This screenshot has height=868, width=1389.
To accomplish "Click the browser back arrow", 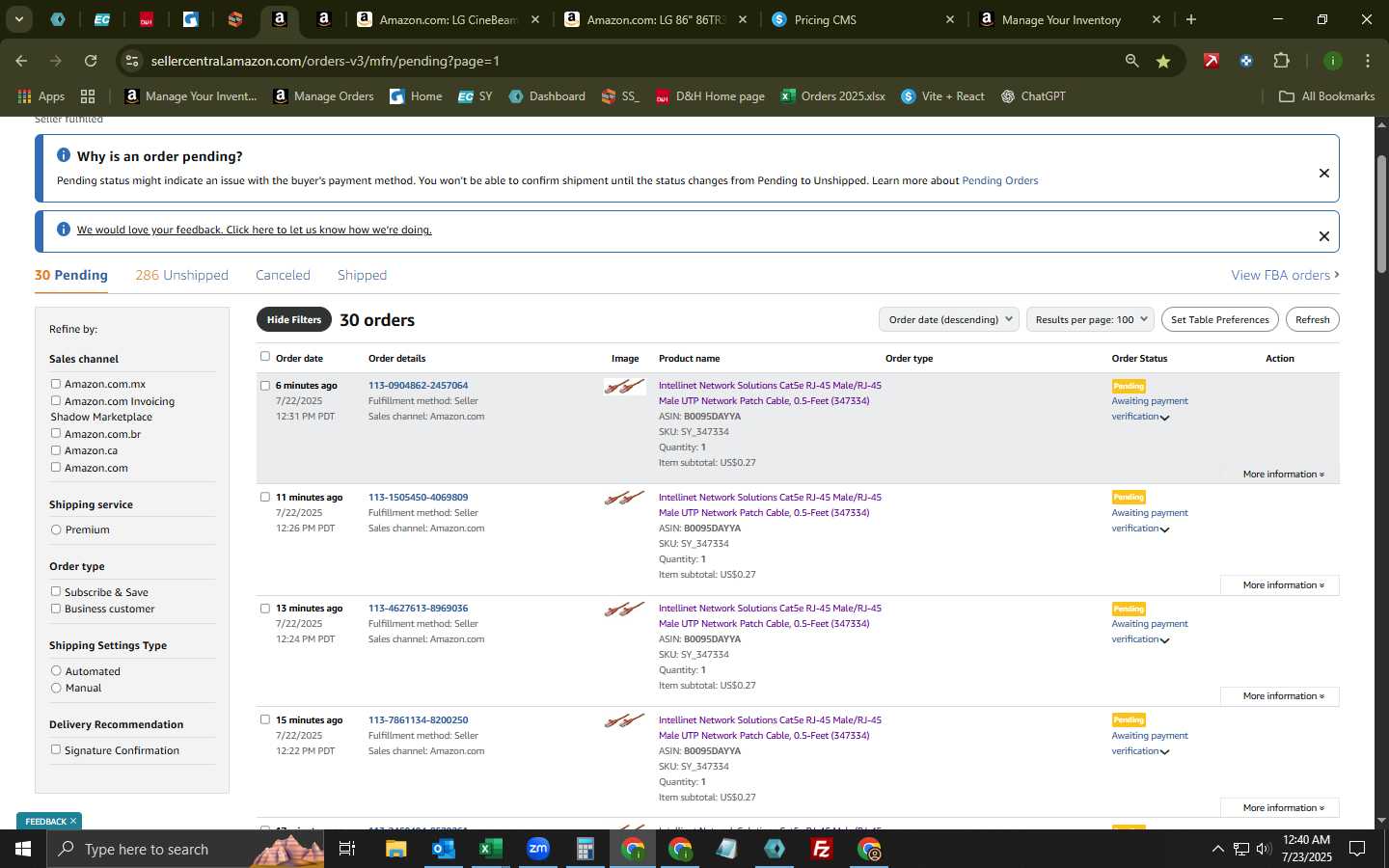I will point(21,61).
